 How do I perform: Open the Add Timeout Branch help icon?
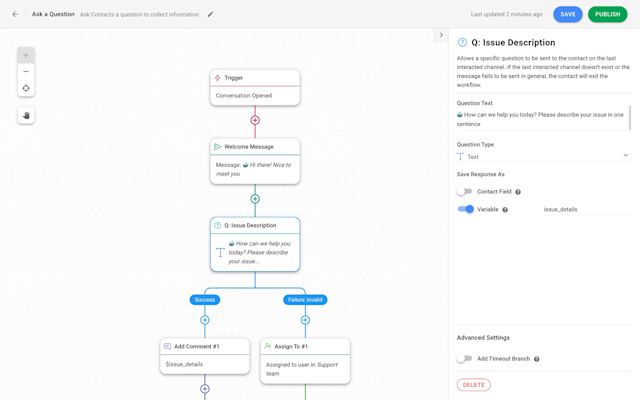[x=537, y=359]
